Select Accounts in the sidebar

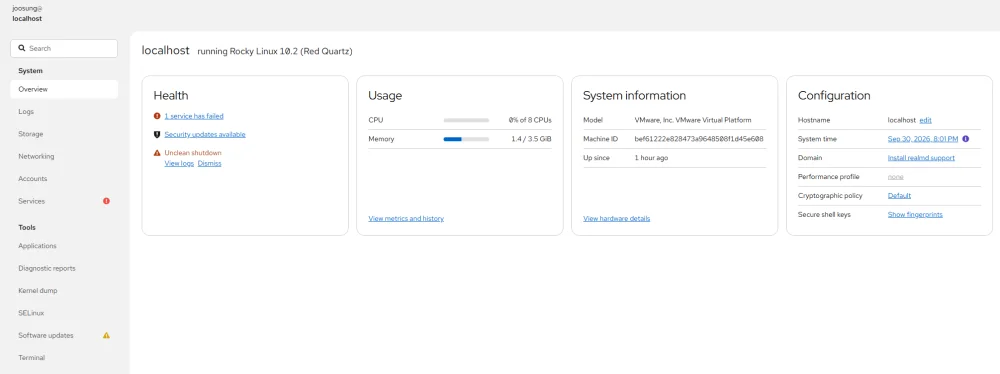click(64, 179)
